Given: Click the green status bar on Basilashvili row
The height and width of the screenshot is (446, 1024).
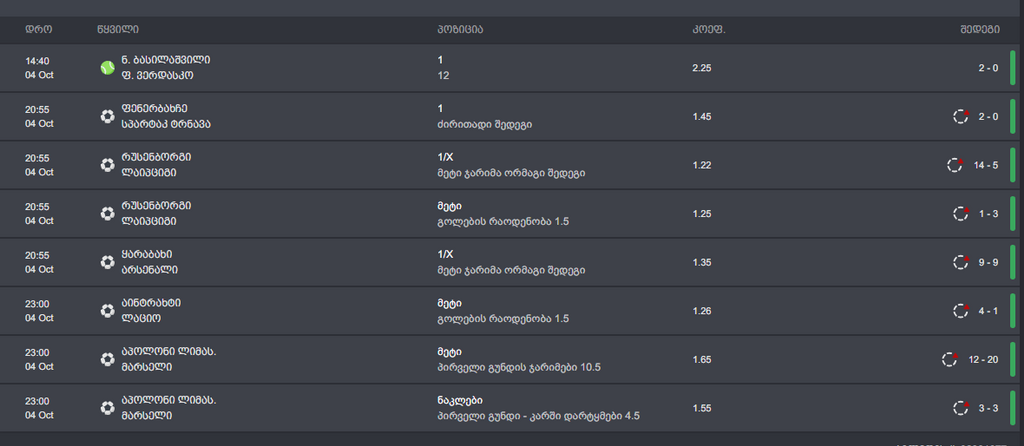Looking at the screenshot, I should point(1013,68).
